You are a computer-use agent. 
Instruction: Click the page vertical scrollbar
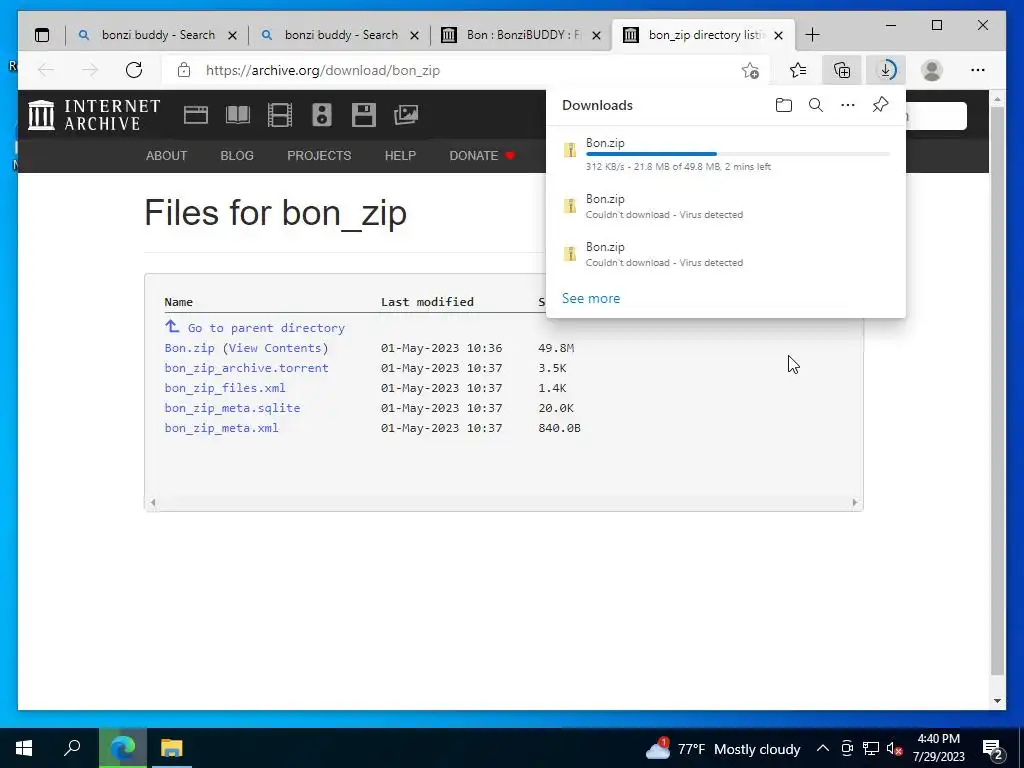pos(997,392)
